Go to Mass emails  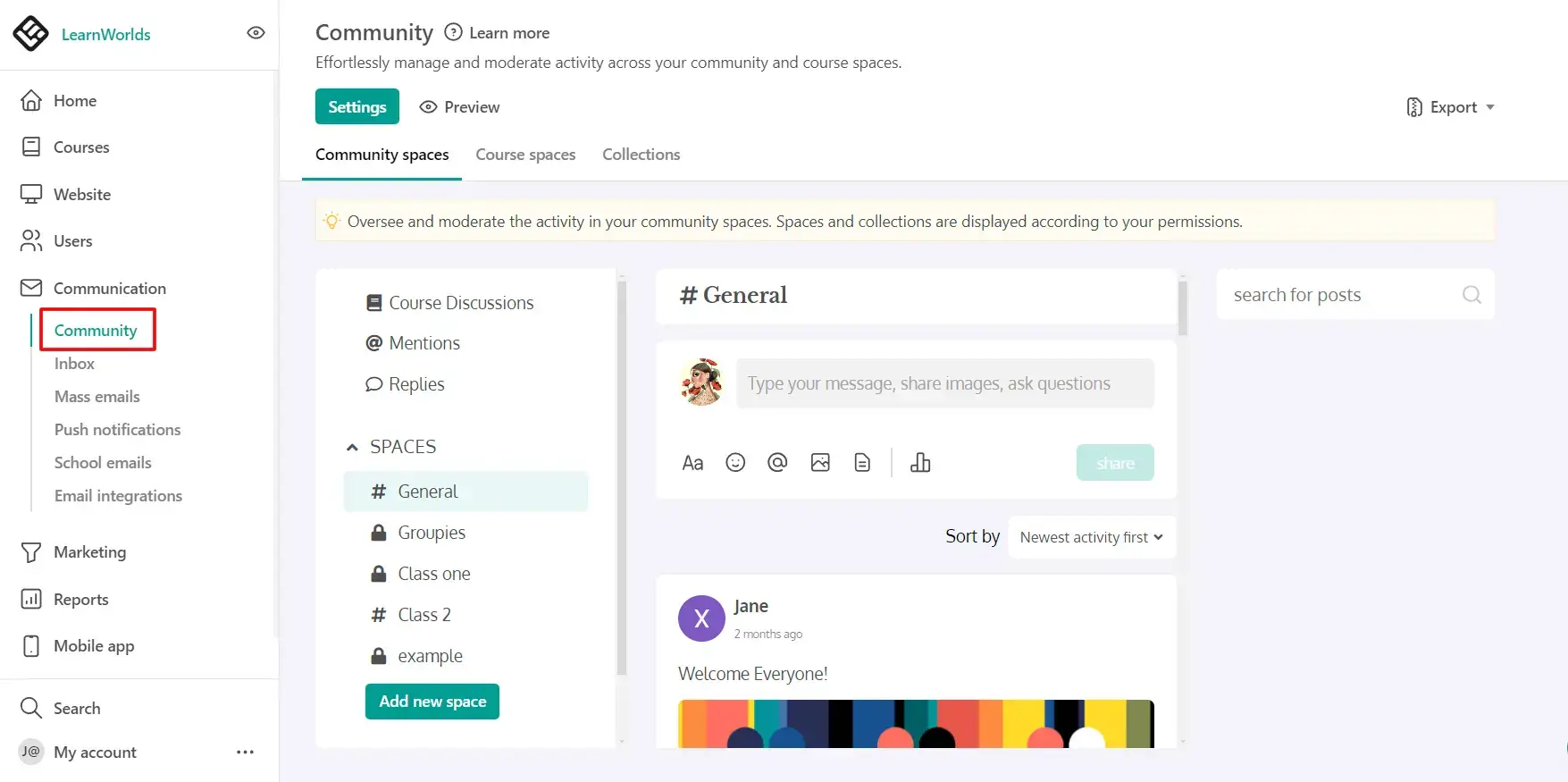96,397
